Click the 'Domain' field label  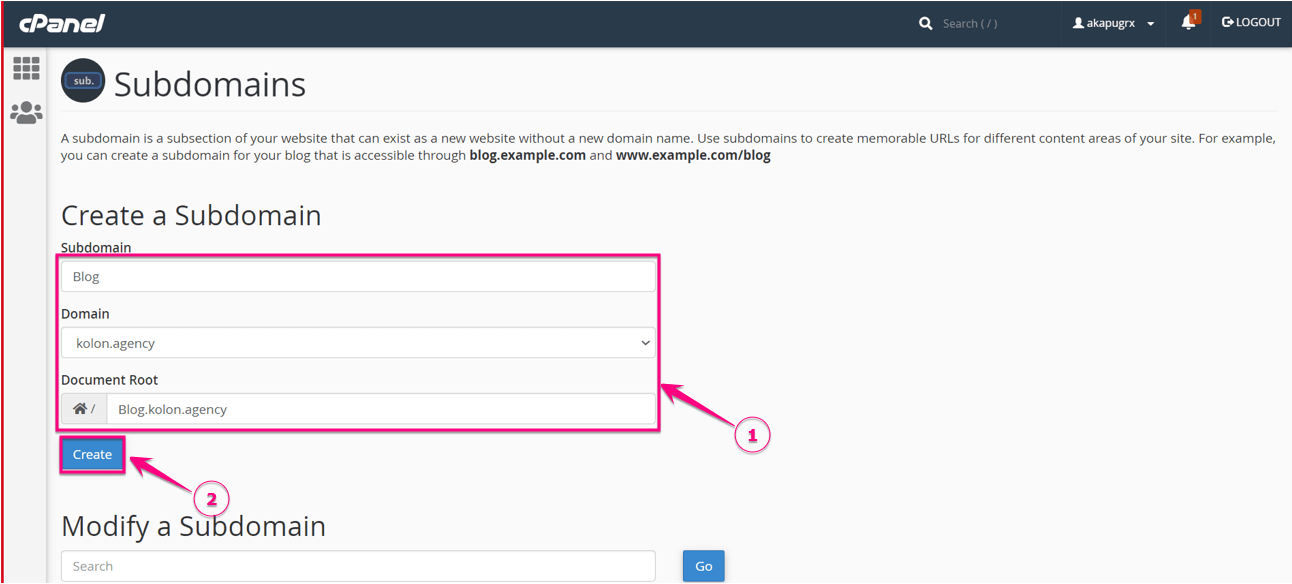(85, 314)
